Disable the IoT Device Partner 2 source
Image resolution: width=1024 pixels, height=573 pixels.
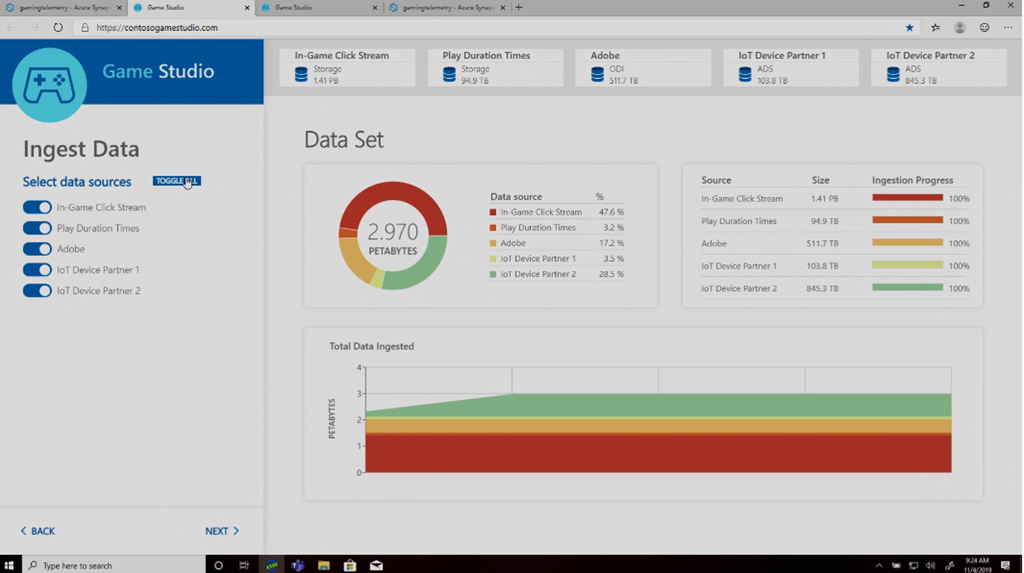[37, 291]
